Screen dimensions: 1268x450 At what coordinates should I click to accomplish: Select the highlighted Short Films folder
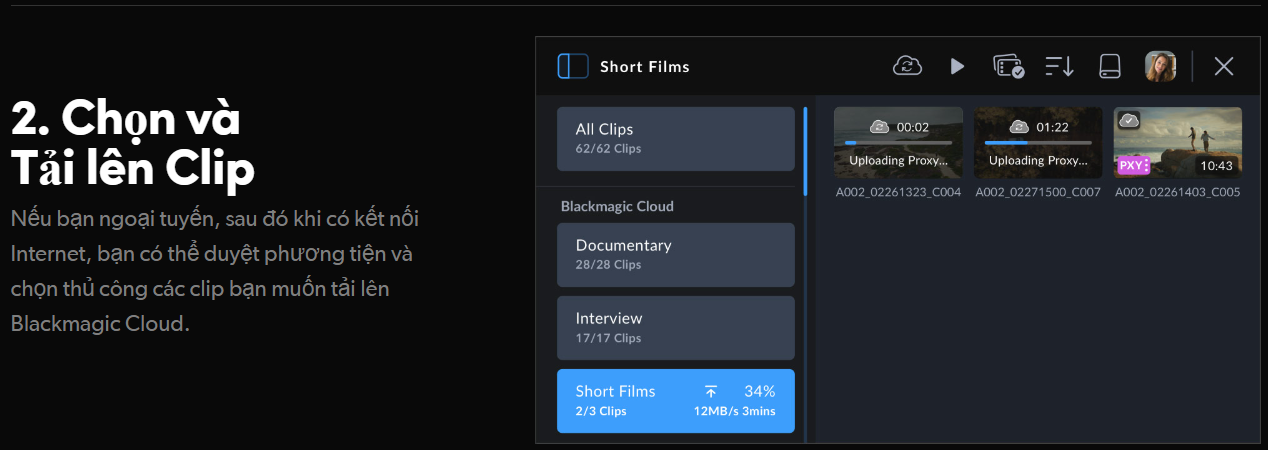coord(676,401)
